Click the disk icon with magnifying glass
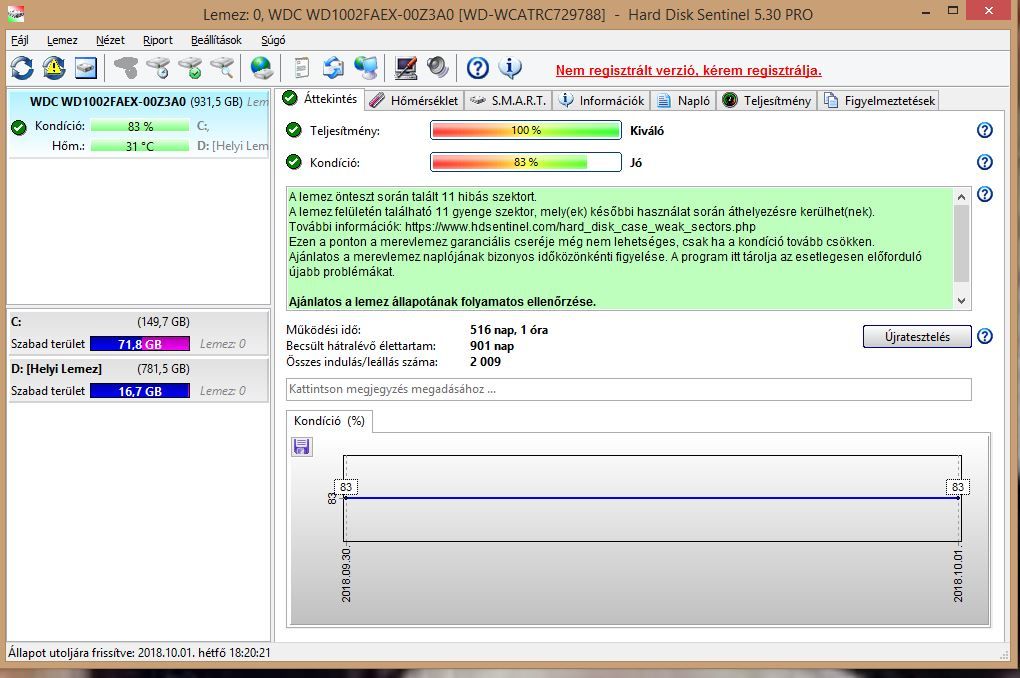This screenshot has width=1020, height=678. click(x=222, y=68)
